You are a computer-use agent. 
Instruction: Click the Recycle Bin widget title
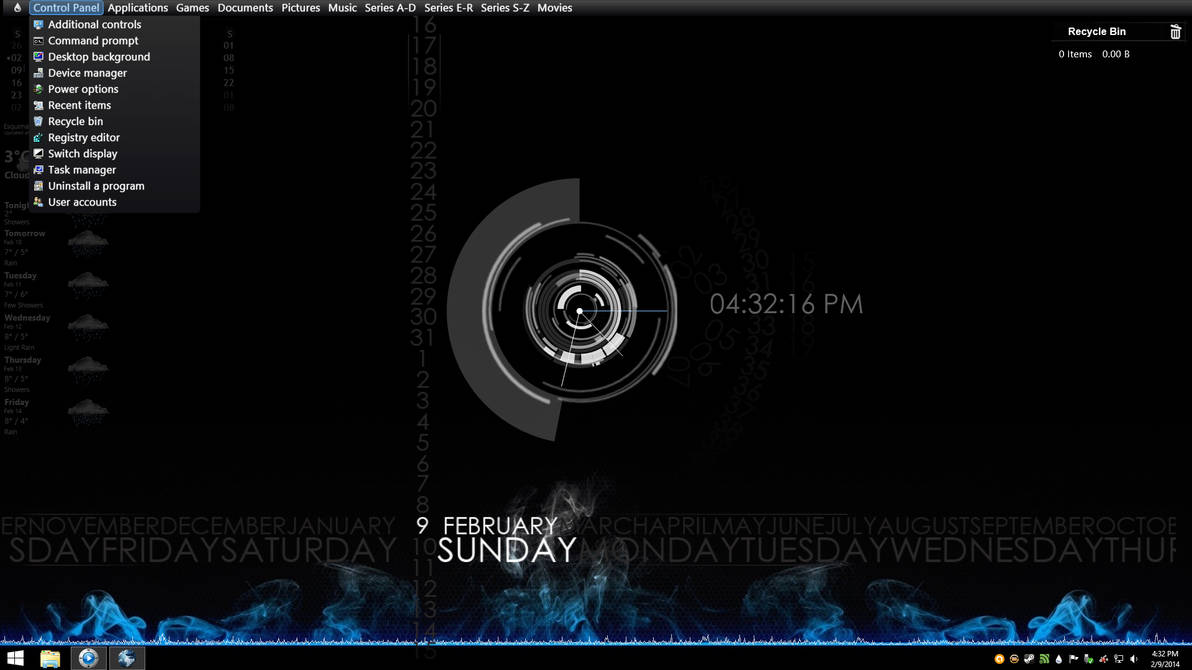point(1096,31)
